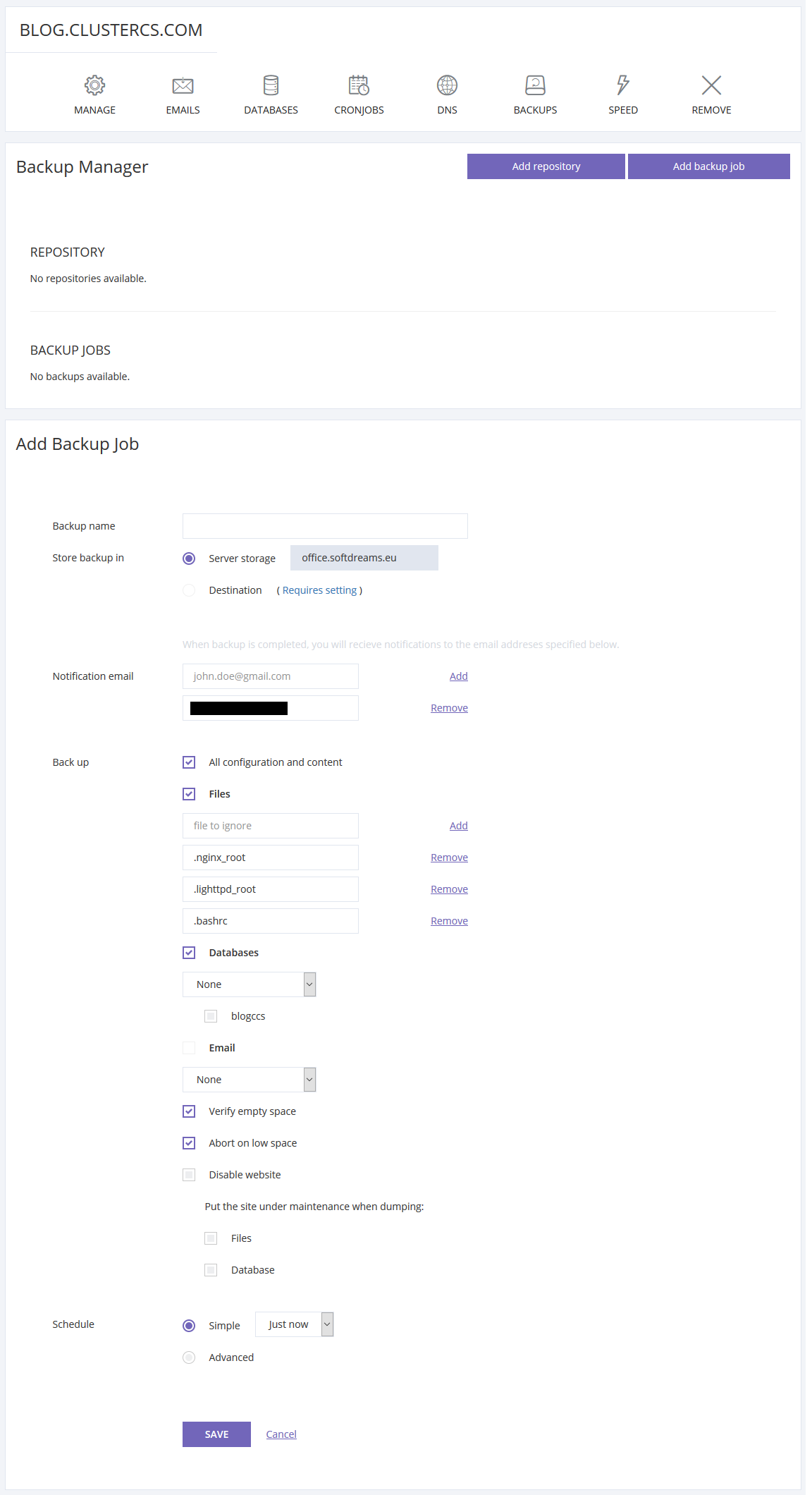Open the DNS globe icon
The width and height of the screenshot is (812, 1495).
447,86
